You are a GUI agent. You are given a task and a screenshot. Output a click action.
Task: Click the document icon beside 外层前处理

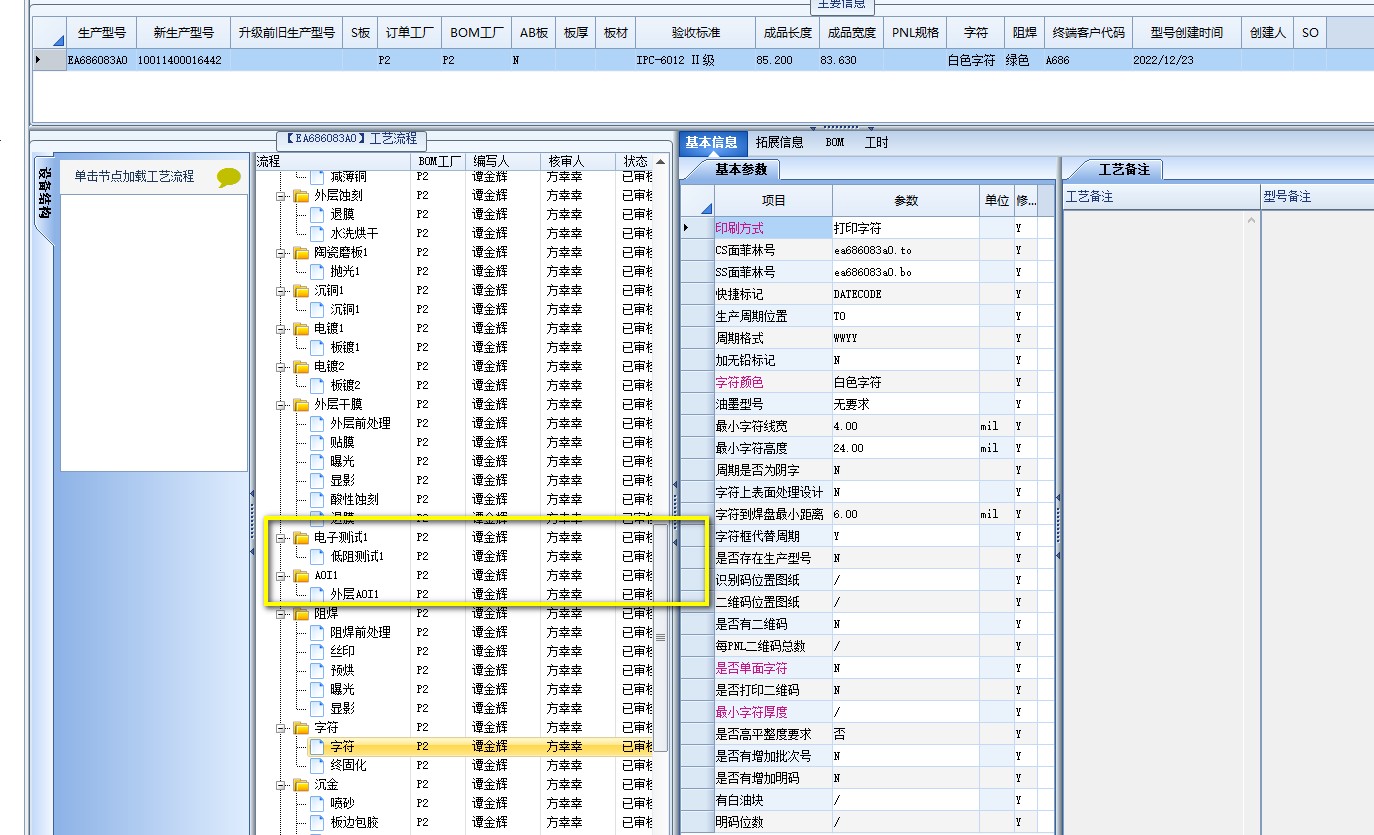point(317,423)
